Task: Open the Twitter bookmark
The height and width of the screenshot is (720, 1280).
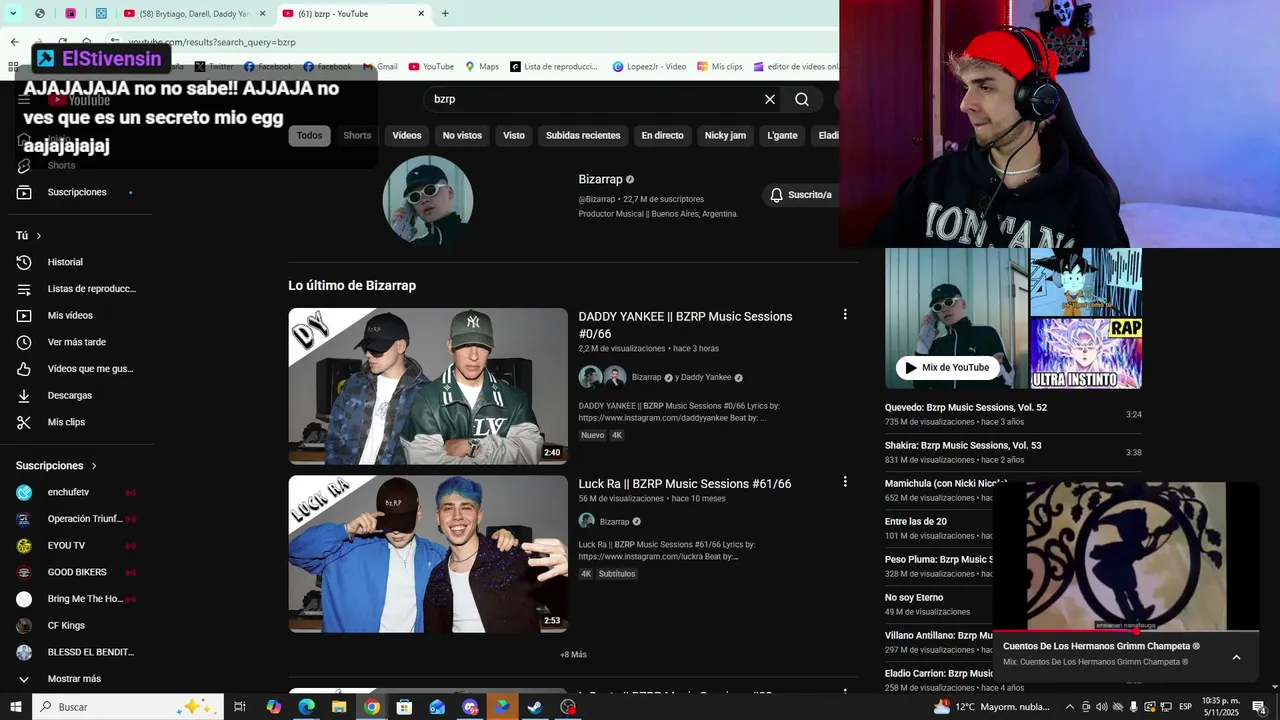Action: click(214, 67)
